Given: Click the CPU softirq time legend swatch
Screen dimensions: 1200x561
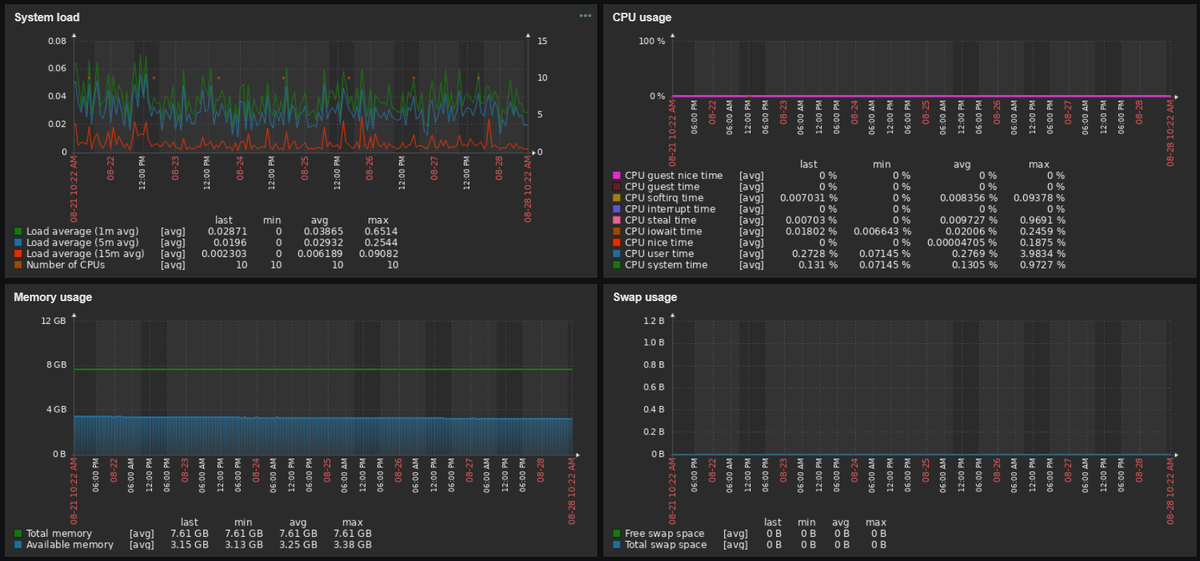Looking at the screenshot, I should (616, 198).
